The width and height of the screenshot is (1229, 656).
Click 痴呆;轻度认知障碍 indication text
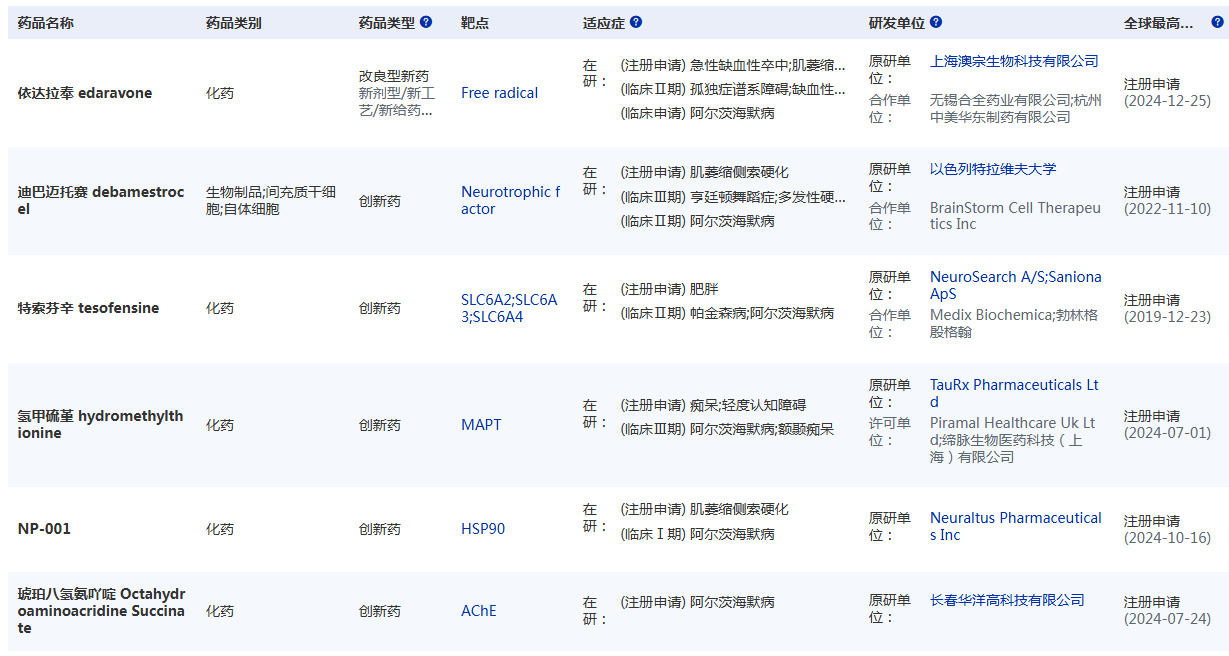coord(748,405)
